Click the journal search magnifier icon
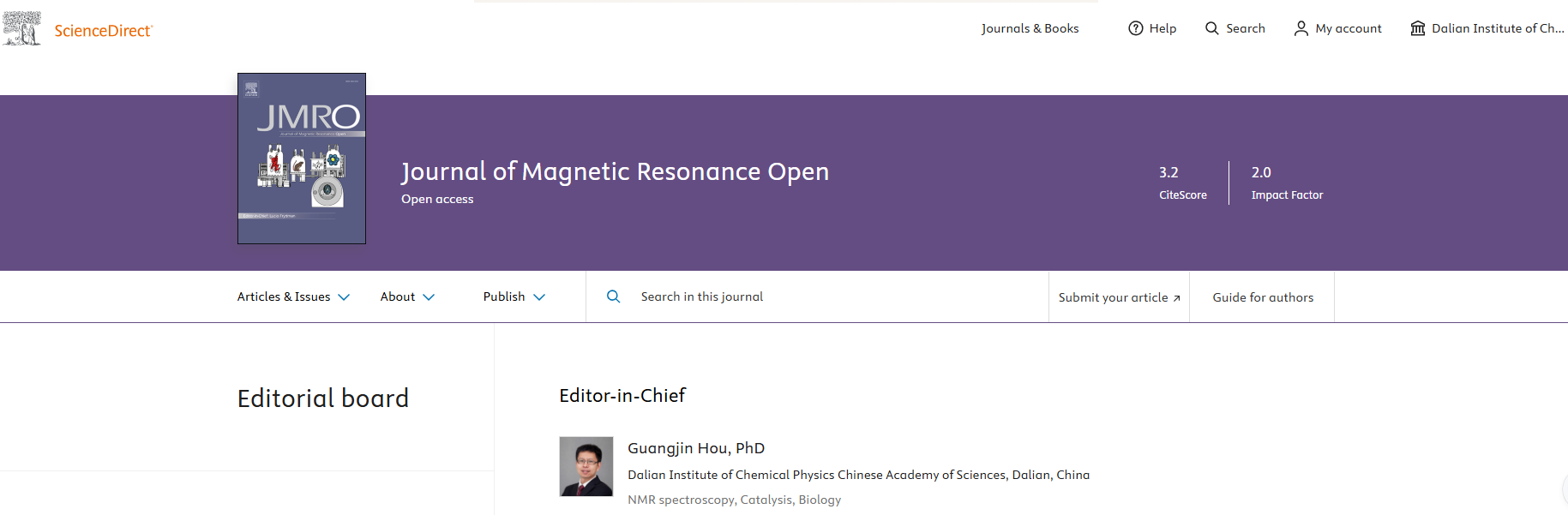Viewport: 1568px width, 515px height. point(614,296)
